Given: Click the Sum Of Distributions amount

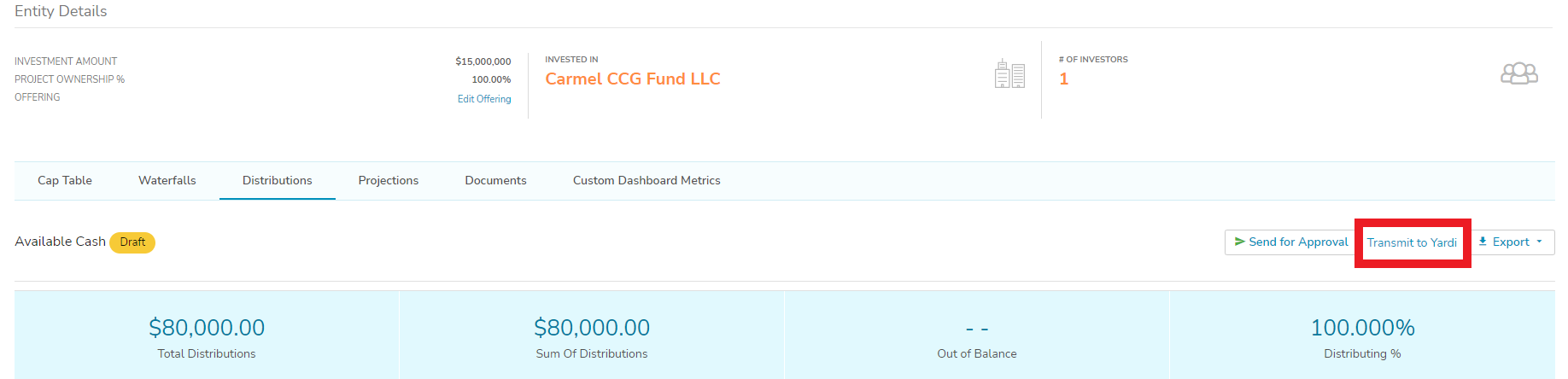Looking at the screenshot, I should [592, 328].
